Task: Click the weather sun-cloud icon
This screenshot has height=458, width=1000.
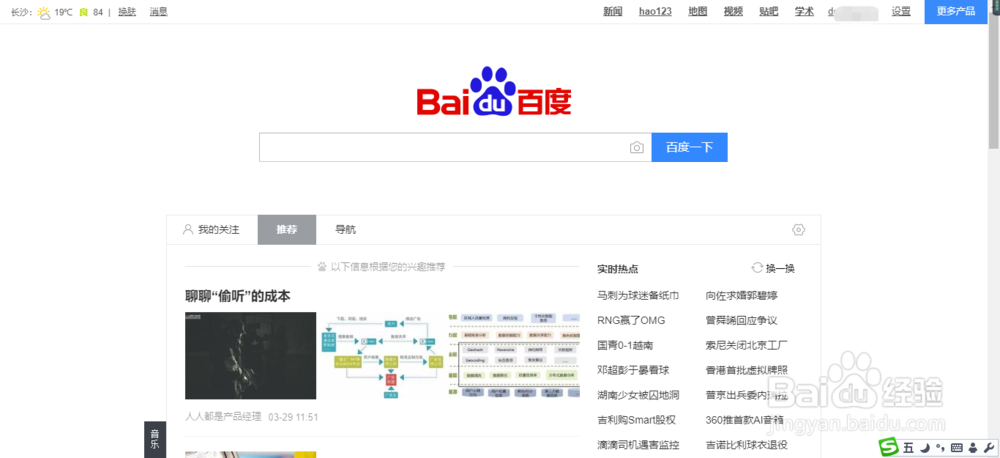Action: point(44,12)
